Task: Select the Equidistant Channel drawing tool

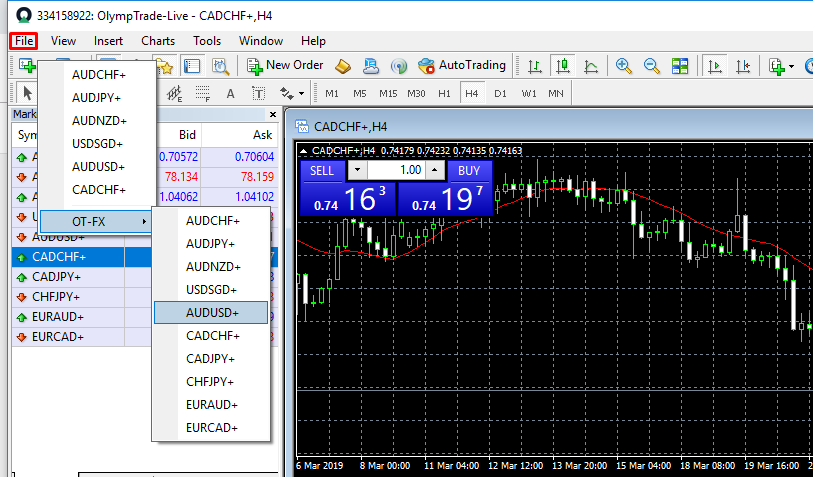Action: tap(174, 93)
